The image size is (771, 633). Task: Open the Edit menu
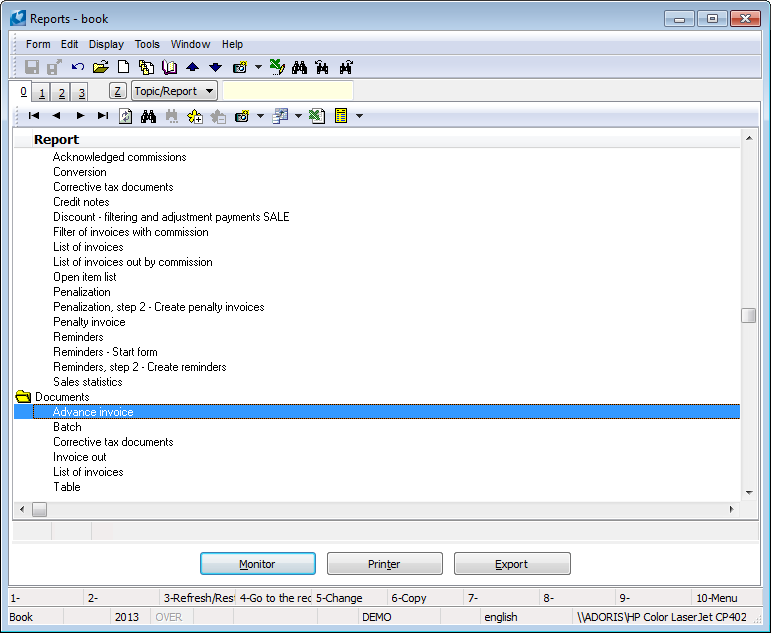click(69, 44)
